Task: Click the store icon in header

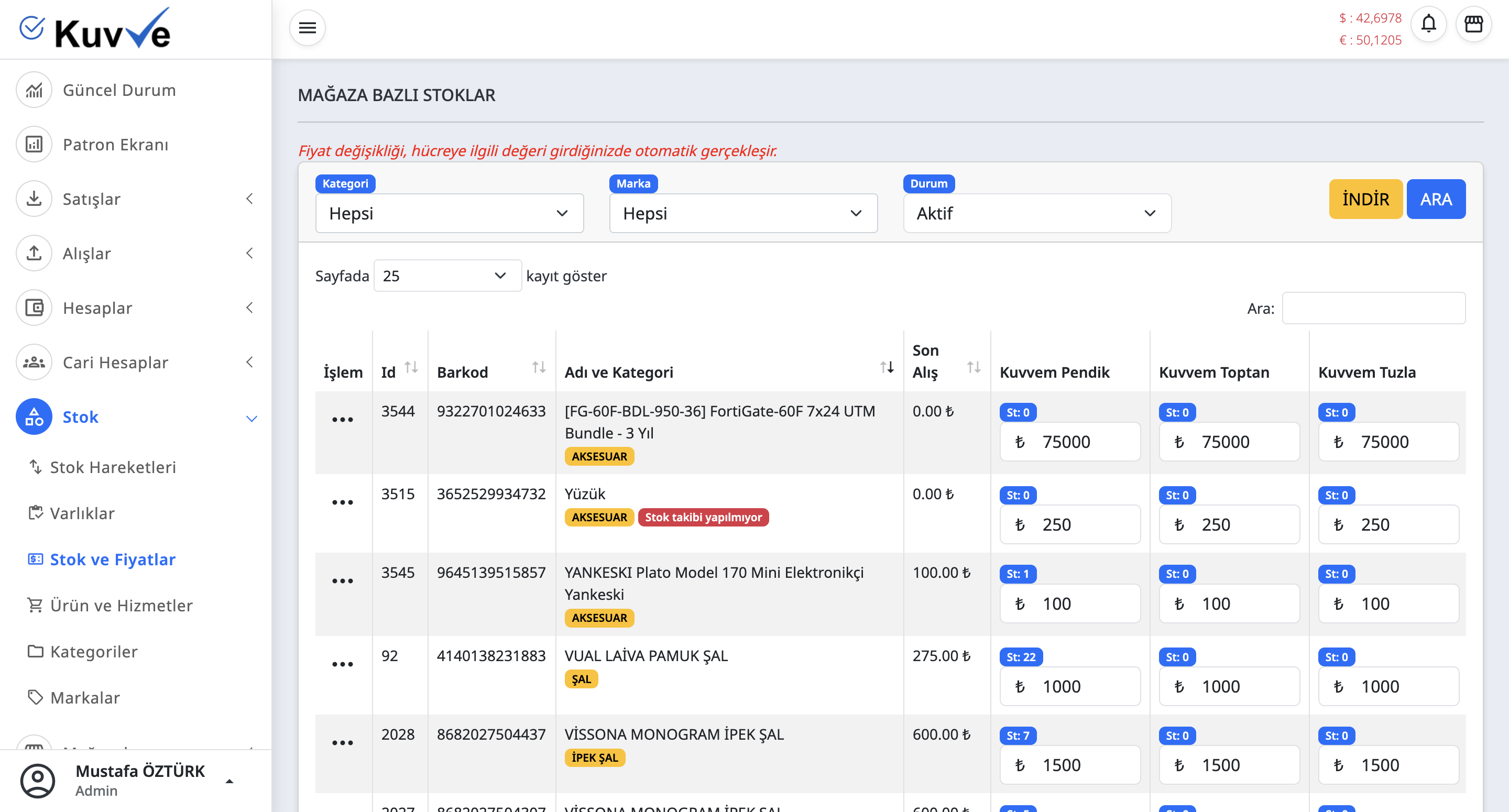Action: pos(1473,24)
